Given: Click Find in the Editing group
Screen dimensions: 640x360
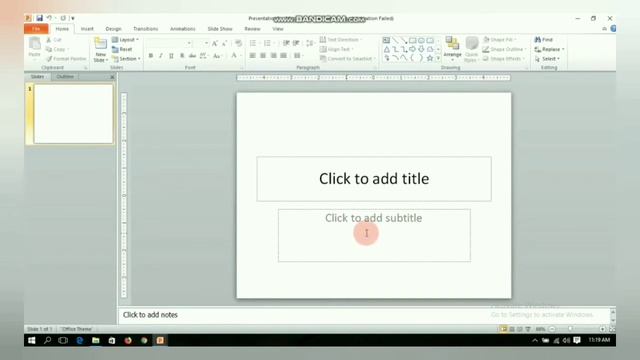Looking at the screenshot, I should click(x=544, y=40).
